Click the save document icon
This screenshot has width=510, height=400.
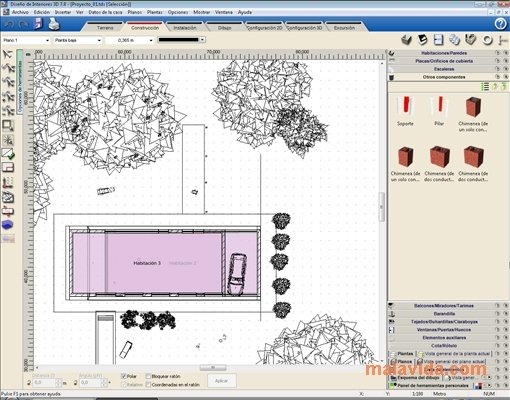point(39,24)
